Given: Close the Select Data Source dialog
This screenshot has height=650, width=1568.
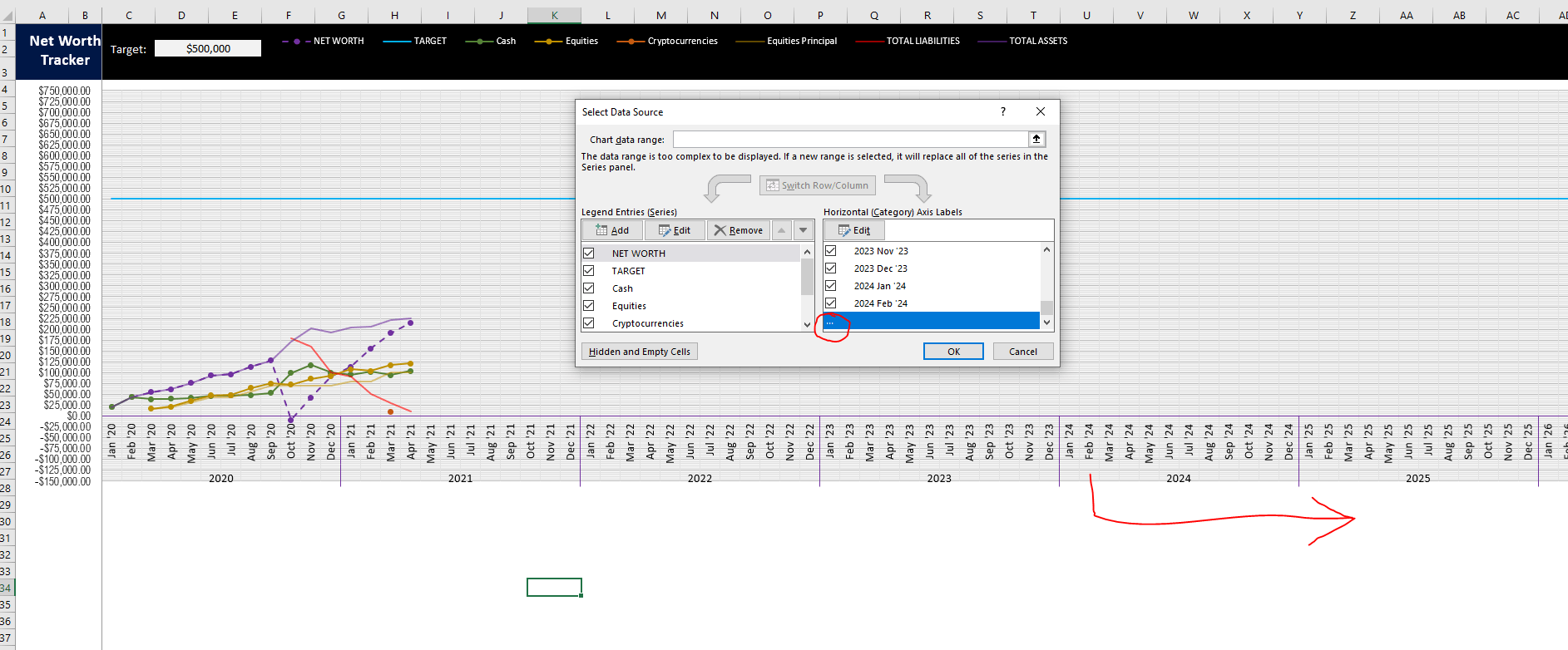Looking at the screenshot, I should point(1041,111).
